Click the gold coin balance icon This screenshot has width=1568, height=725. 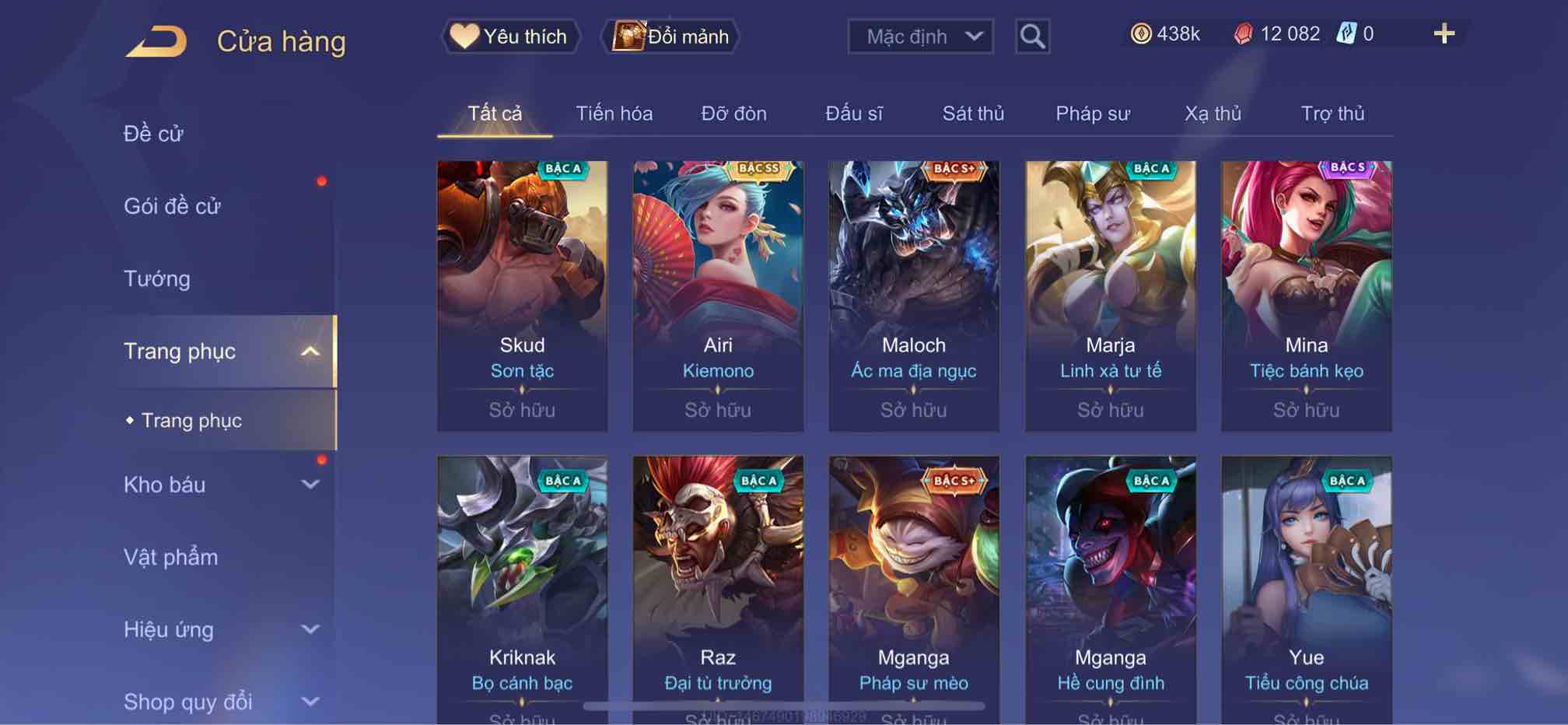[x=1141, y=33]
